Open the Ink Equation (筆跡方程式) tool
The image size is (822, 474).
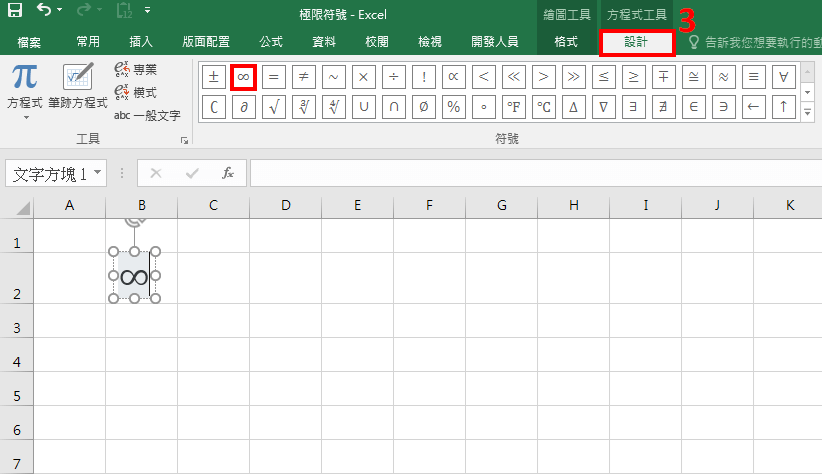77,86
